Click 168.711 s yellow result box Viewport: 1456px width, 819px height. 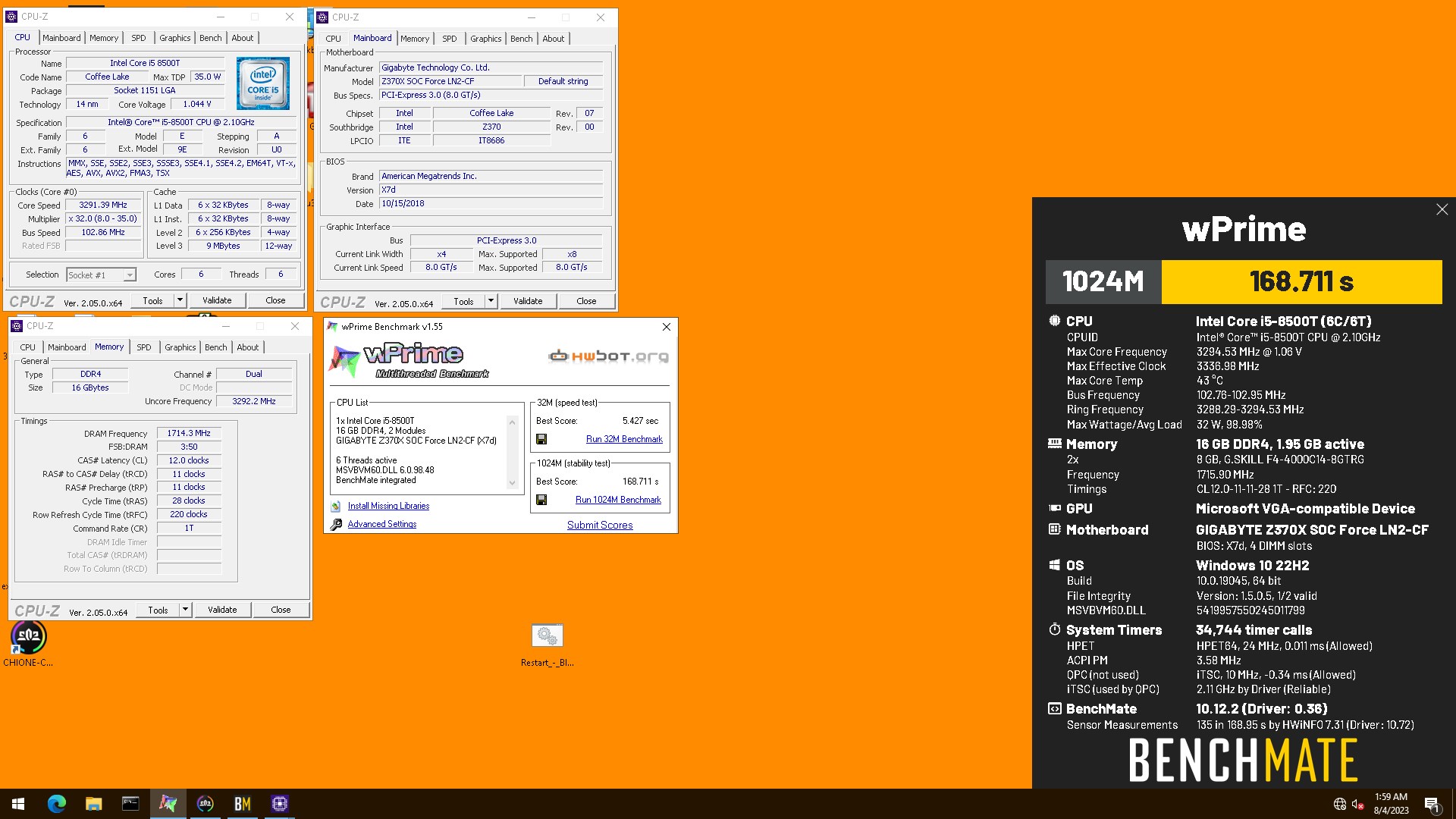tap(1301, 282)
